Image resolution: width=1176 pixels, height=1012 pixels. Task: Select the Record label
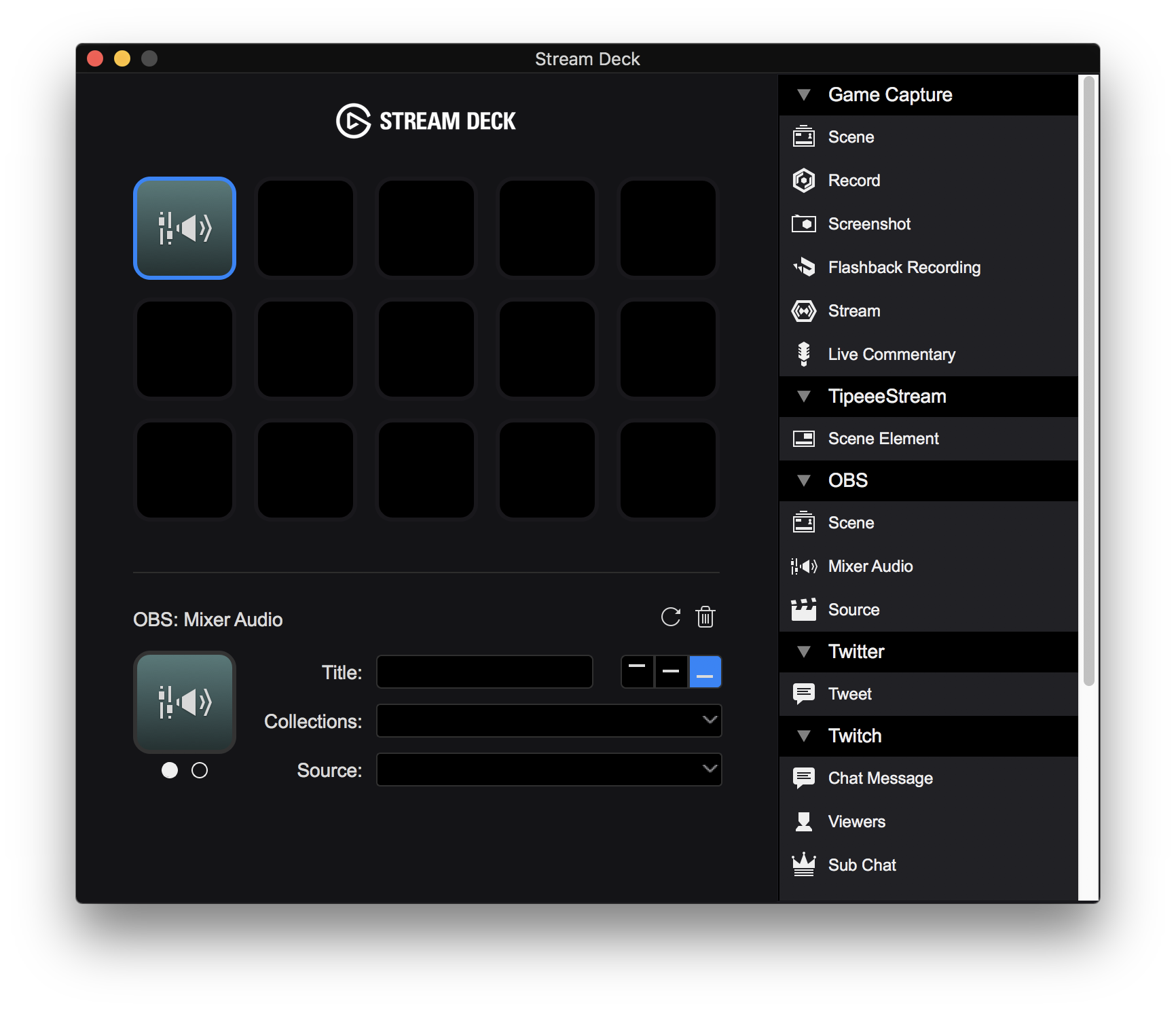854,180
